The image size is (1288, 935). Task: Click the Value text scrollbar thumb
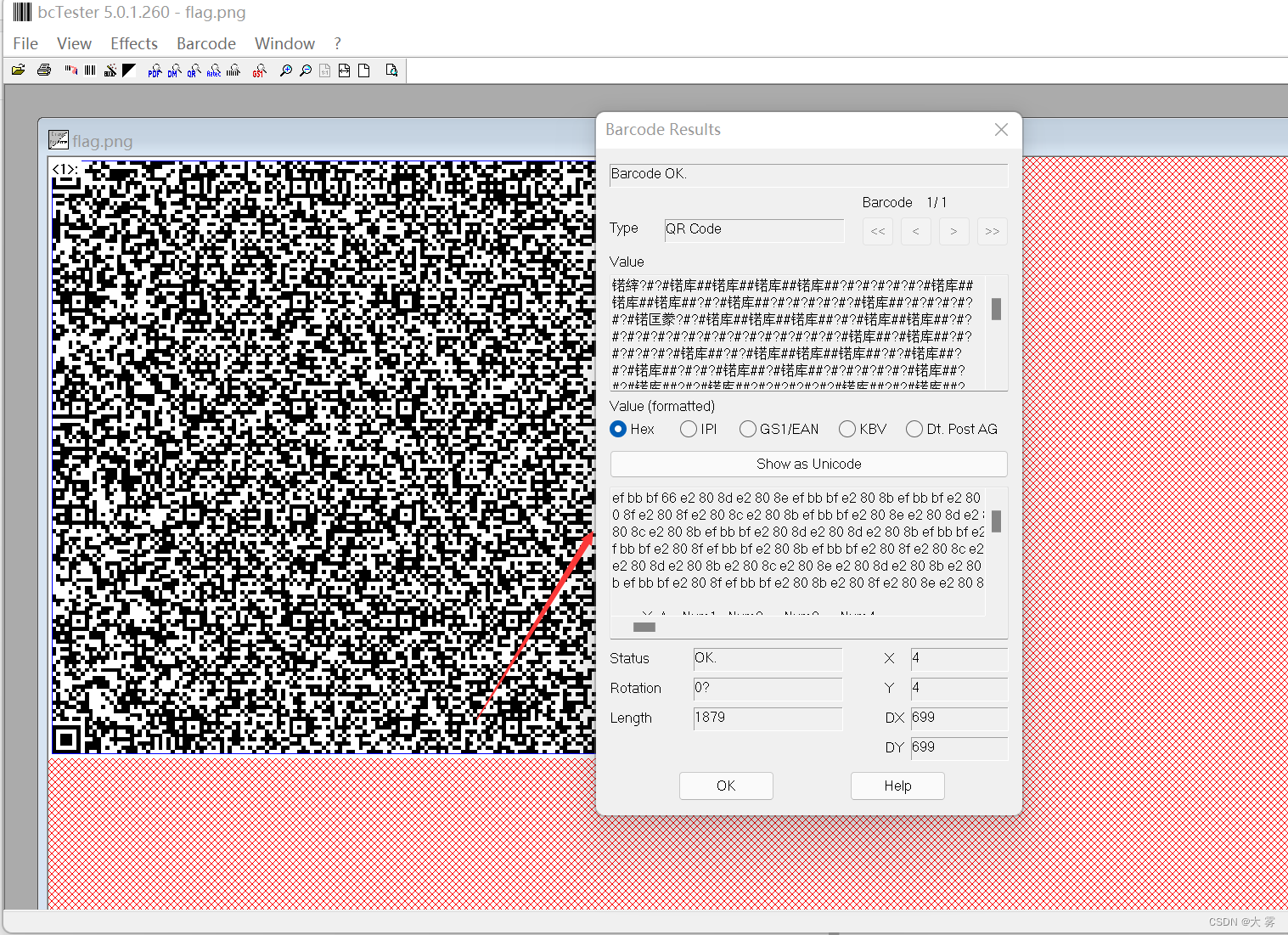(996, 309)
